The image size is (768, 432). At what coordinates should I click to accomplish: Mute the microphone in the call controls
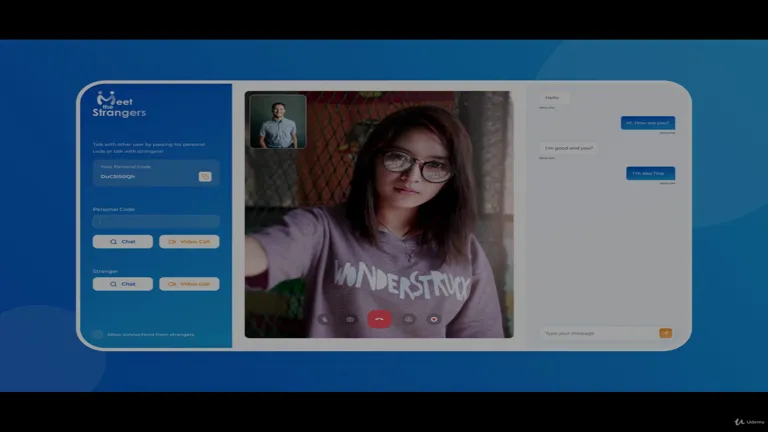[x=324, y=319]
